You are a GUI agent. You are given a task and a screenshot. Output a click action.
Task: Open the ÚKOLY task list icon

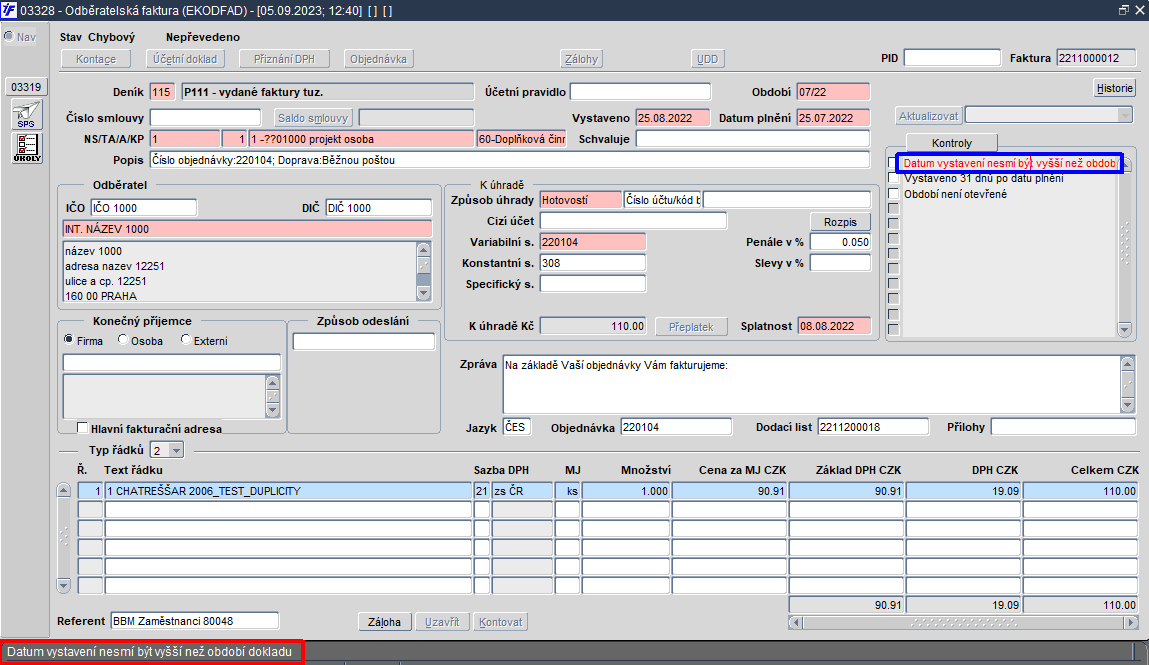pyautogui.click(x=26, y=148)
